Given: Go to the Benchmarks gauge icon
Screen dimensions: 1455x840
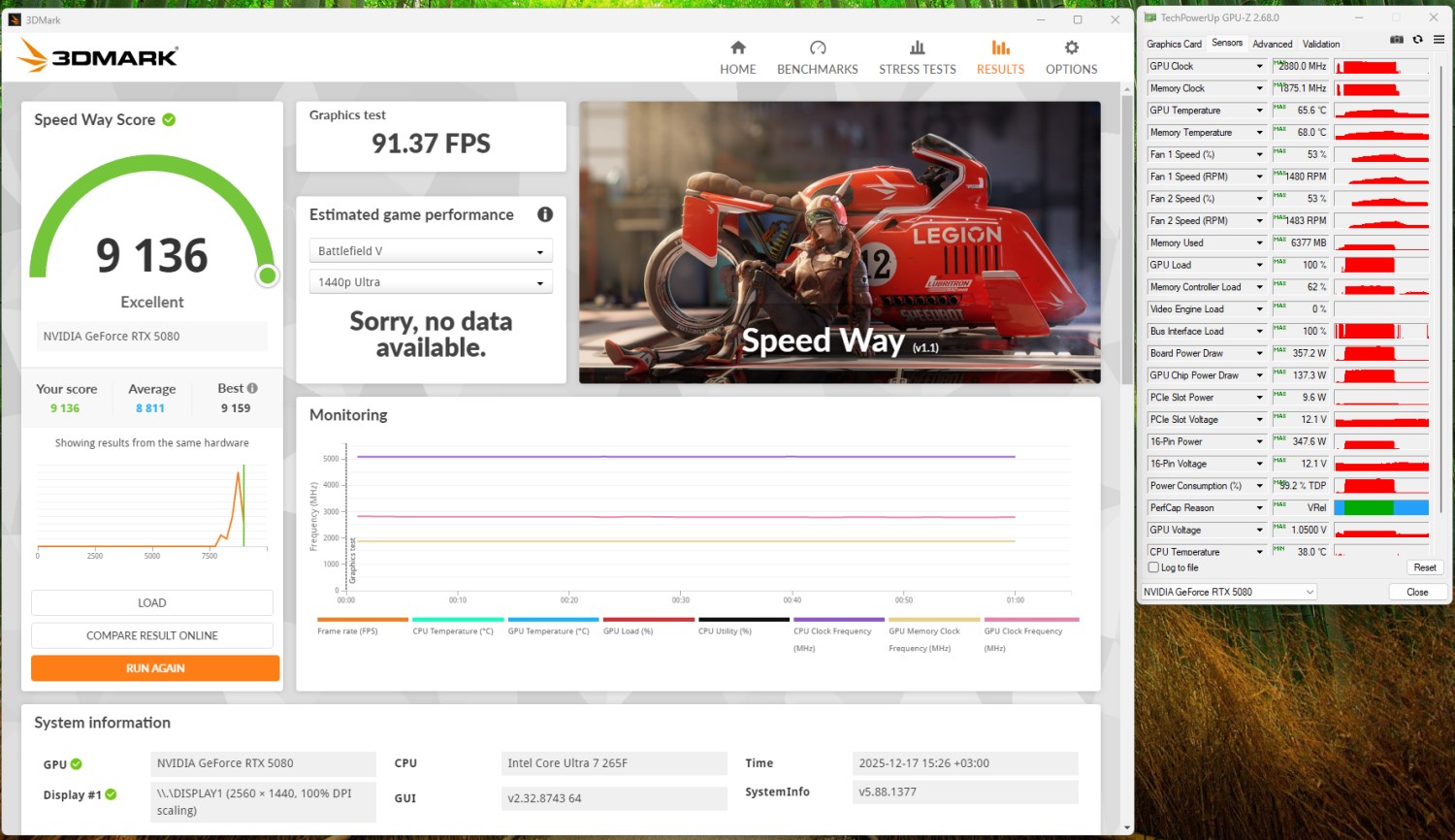Looking at the screenshot, I should (817, 48).
